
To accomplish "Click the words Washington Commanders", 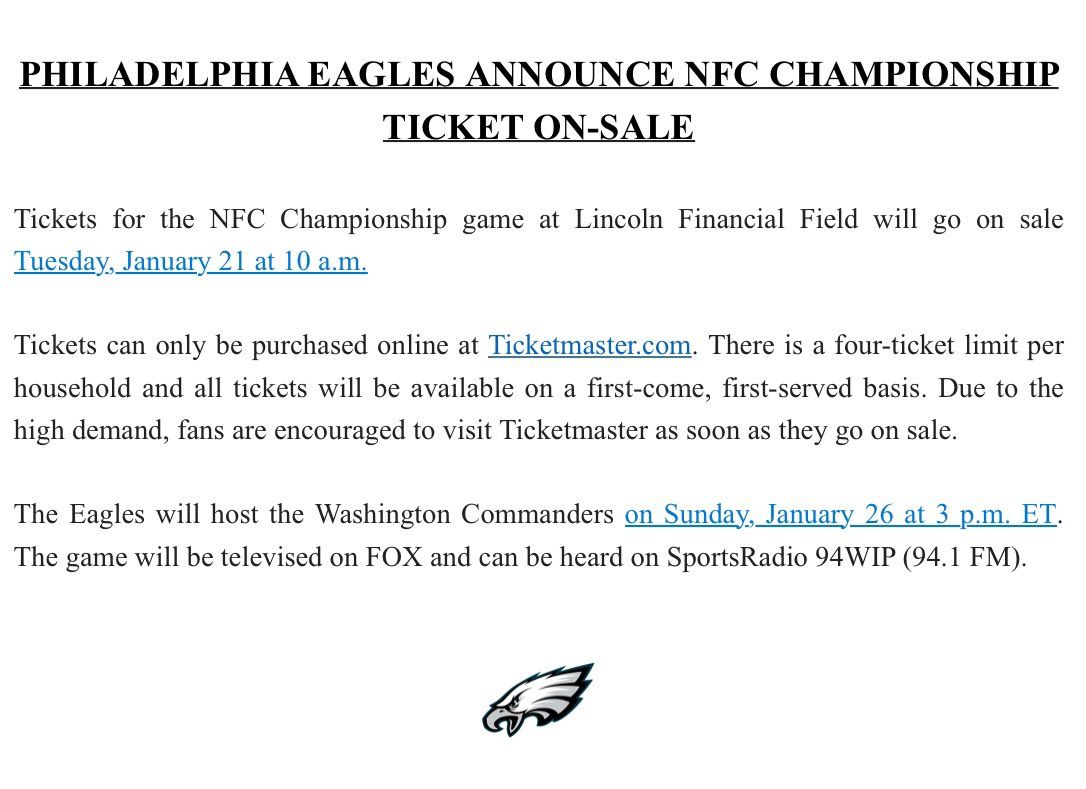I will coord(464,515).
